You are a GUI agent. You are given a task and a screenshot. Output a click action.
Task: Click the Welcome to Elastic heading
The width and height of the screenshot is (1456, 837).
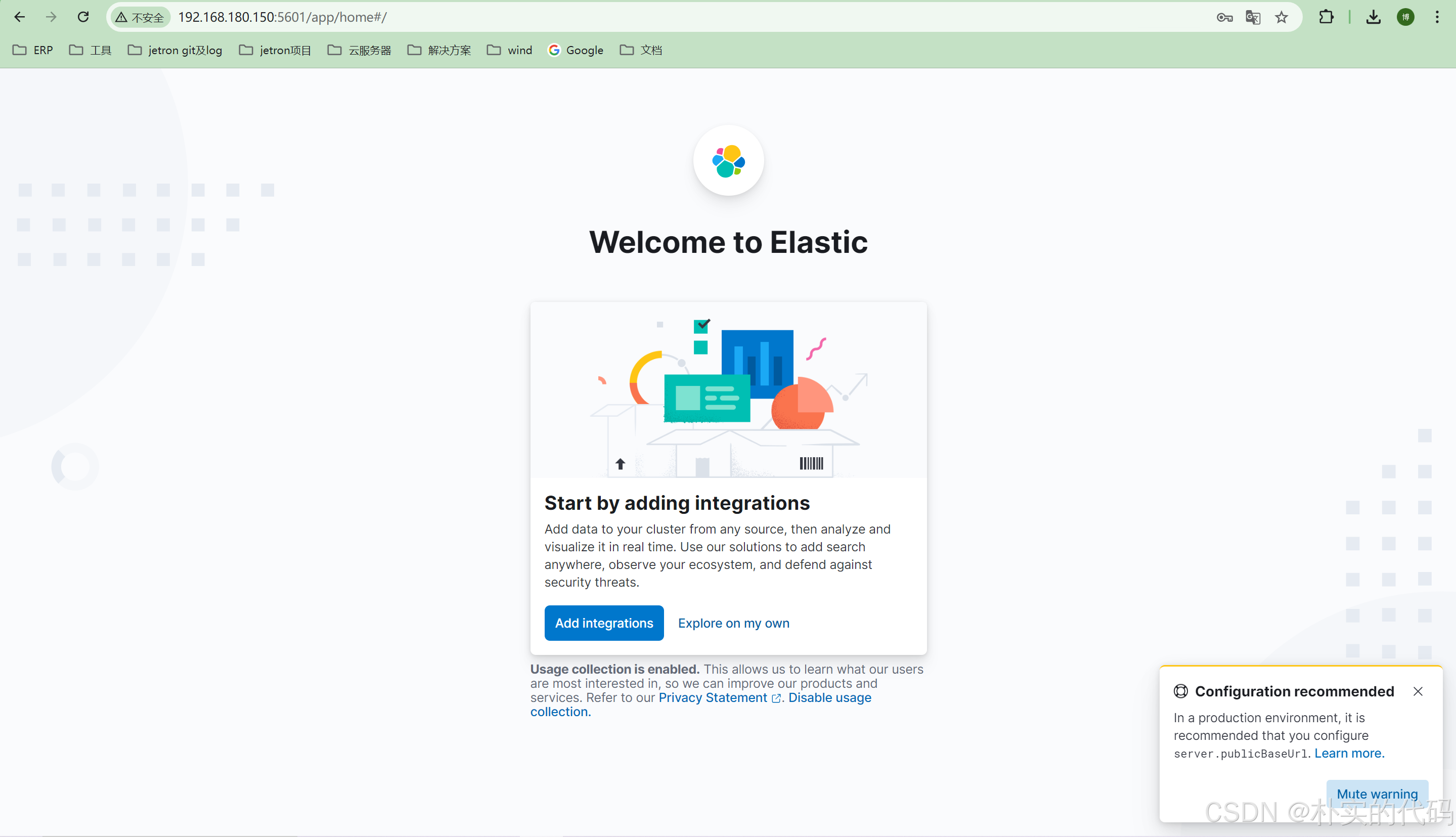click(728, 242)
